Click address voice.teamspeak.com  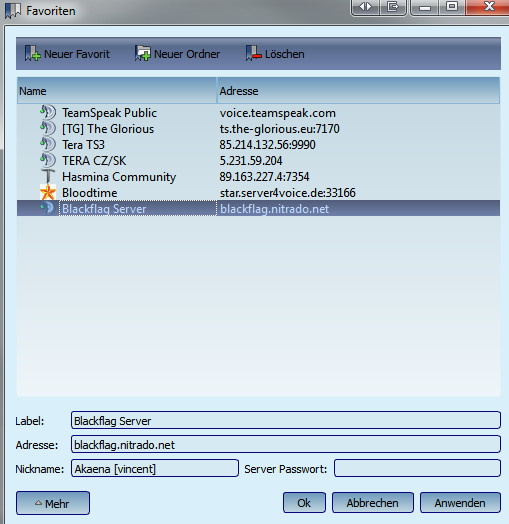[277, 113]
